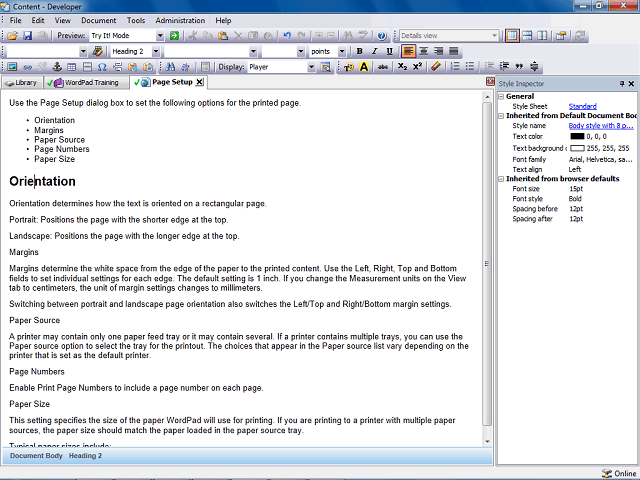The height and width of the screenshot is (480, 640).
Task: Open the Display Player dropdown
Action: pyautogui.click(x=311, y=67)
